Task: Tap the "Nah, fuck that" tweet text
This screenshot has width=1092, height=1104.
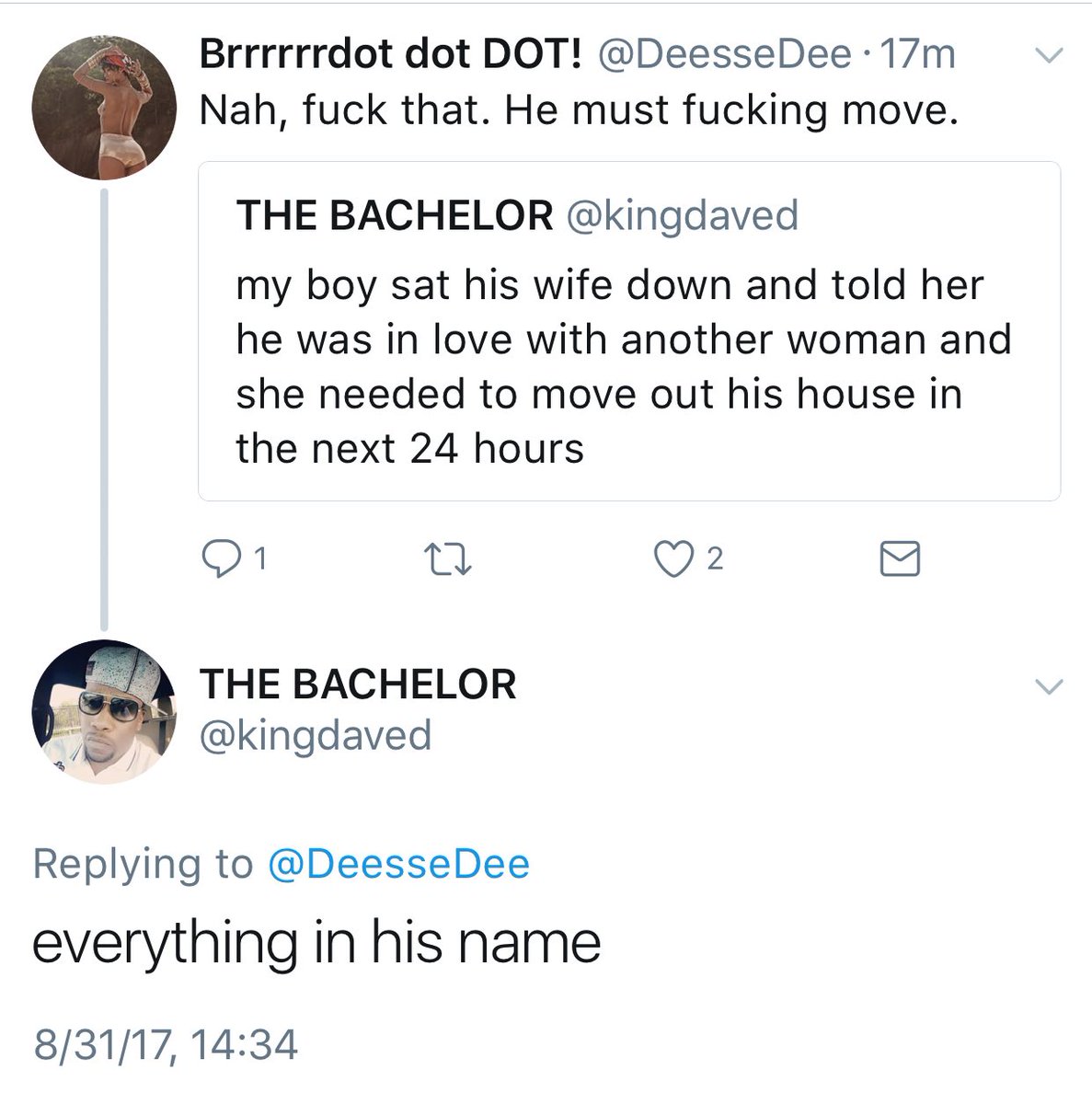Action: click(x=579, y=110)
